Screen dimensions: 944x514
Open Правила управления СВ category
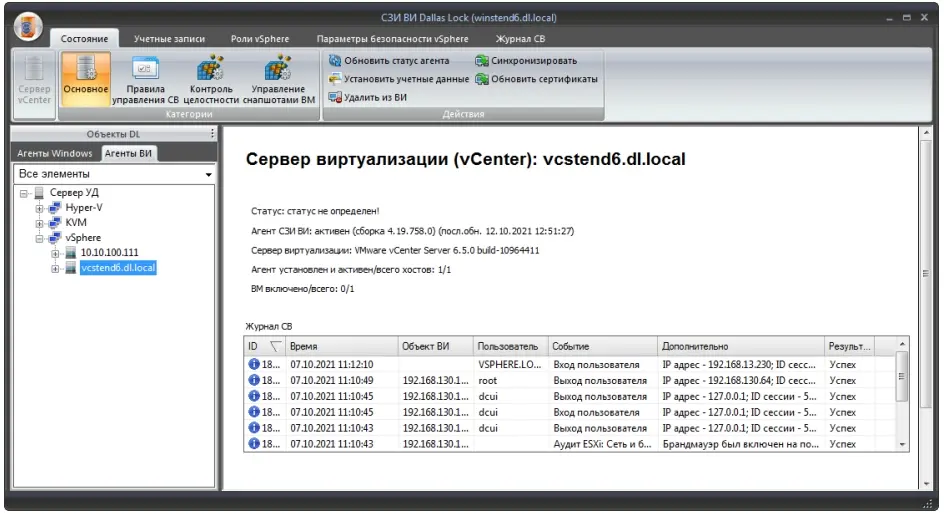(x=145, y=79)
